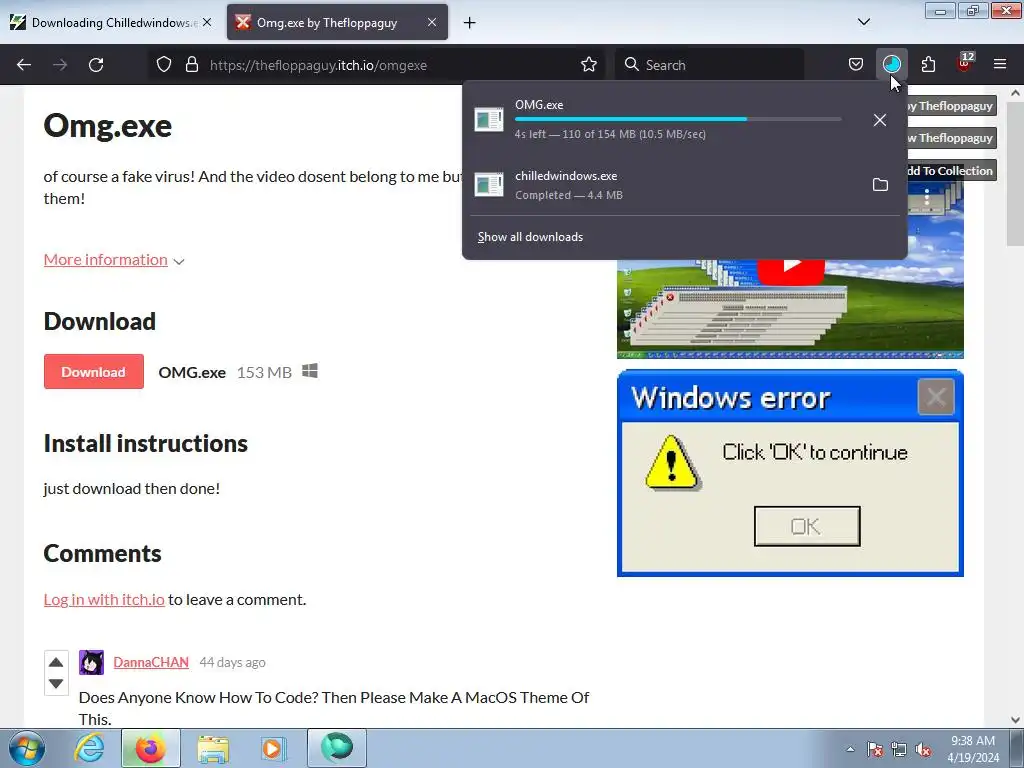This screenshot has width=1024, height=768.
Task: Open the uBlock extension badge showing 12
Action: 965,63
